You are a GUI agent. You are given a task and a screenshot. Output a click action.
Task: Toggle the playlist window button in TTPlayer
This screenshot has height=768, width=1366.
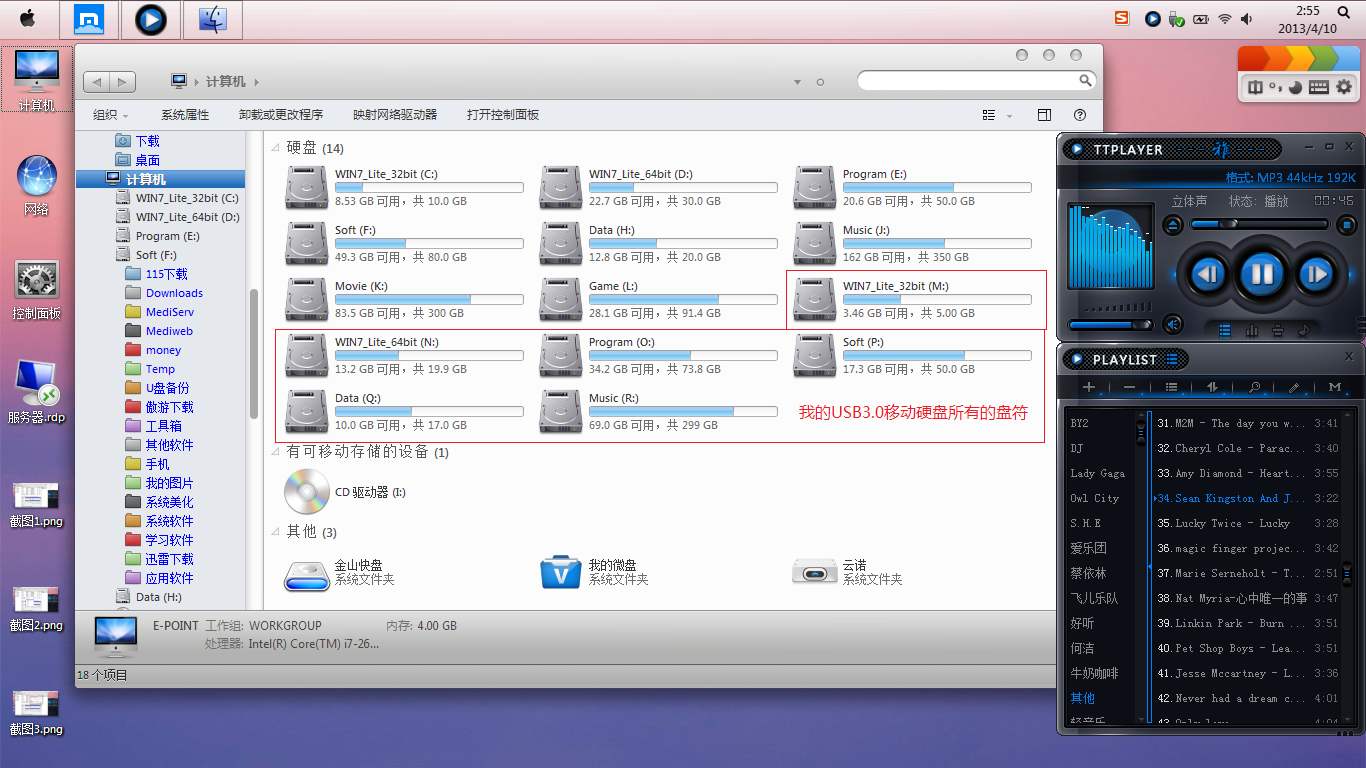pyautogui.click(x=1225, y=330)
